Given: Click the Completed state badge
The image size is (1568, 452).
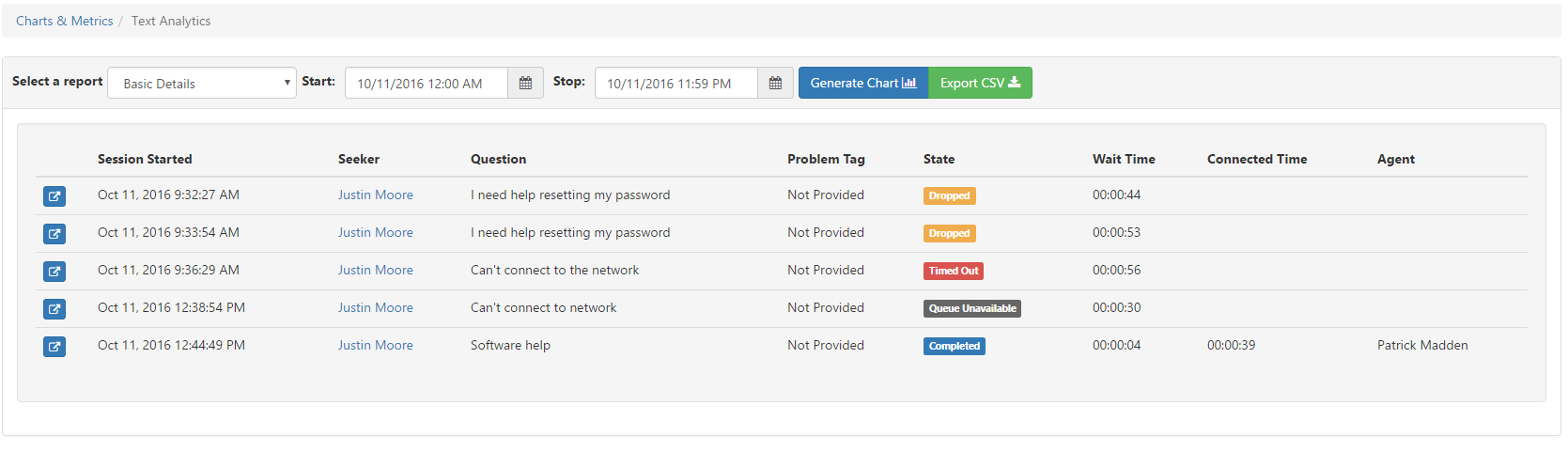Looking at the screenshot, I should (x=955, y=346).
